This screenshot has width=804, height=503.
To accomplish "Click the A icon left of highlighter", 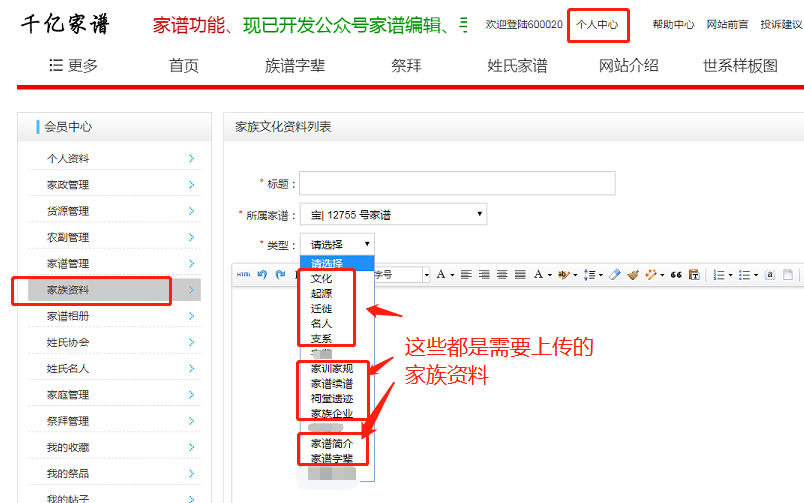I will click(x=538, y=275).
